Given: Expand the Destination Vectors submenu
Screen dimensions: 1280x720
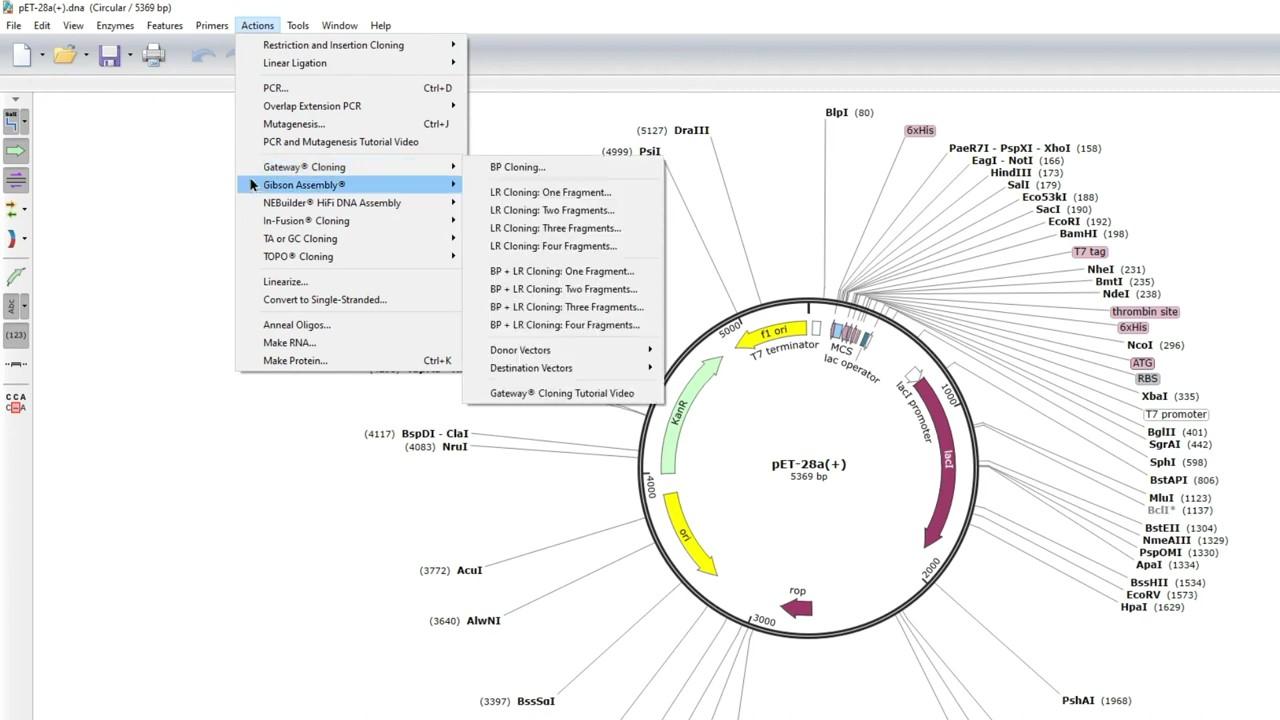Looking at the screenshot, I should pyautogui.click(x=531, y=368).
